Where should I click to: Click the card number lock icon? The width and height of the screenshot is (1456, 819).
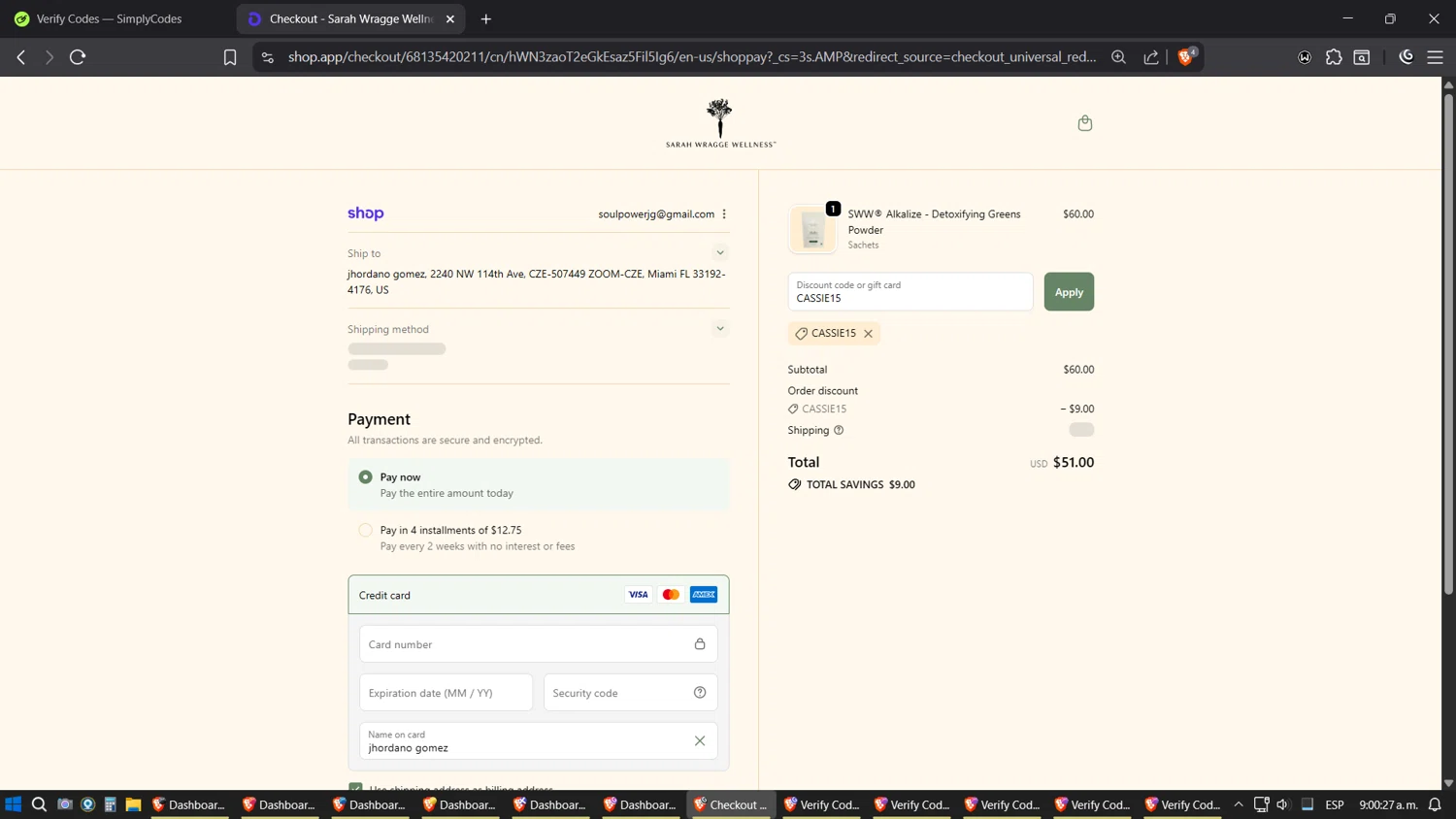click(x=700, y=644)
